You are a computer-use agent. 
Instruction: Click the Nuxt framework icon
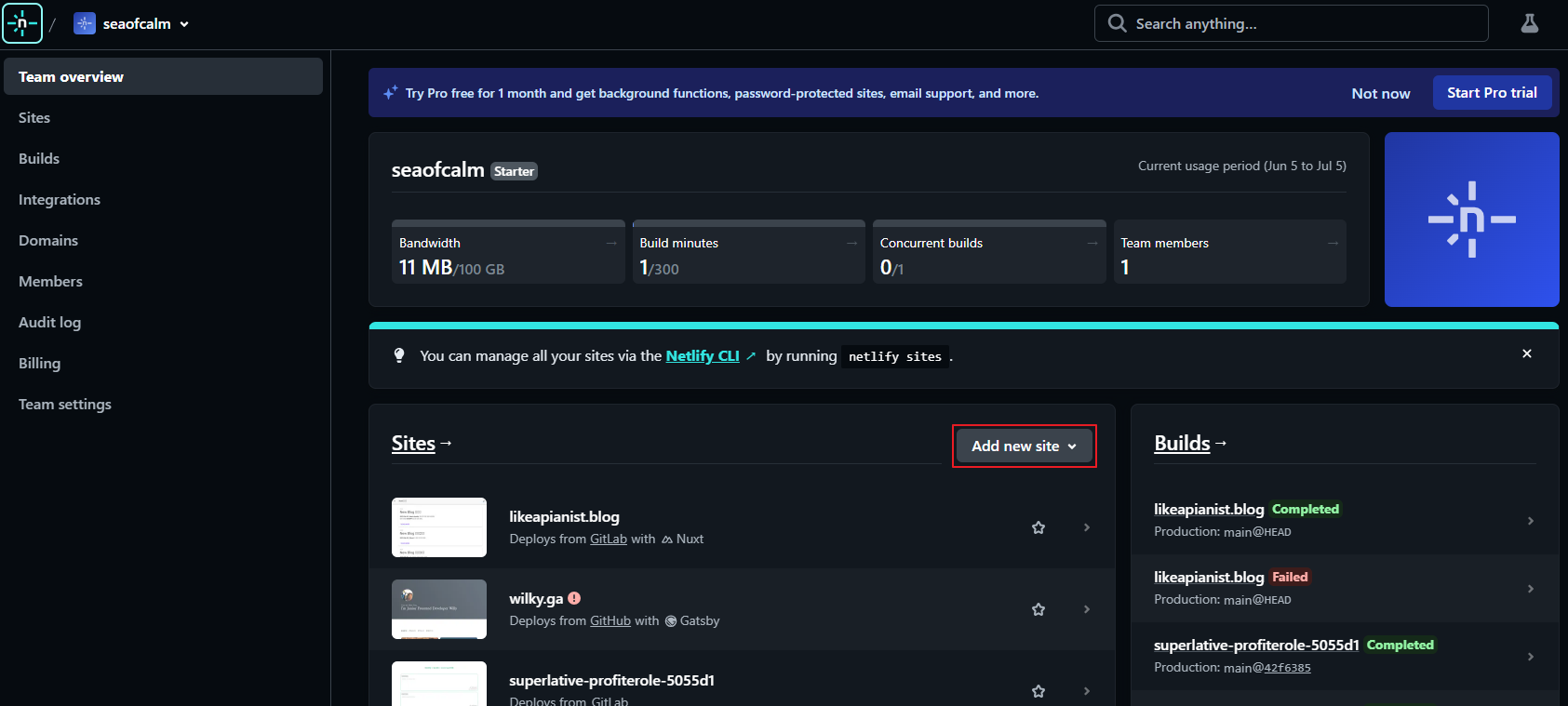tap(667, 539)
